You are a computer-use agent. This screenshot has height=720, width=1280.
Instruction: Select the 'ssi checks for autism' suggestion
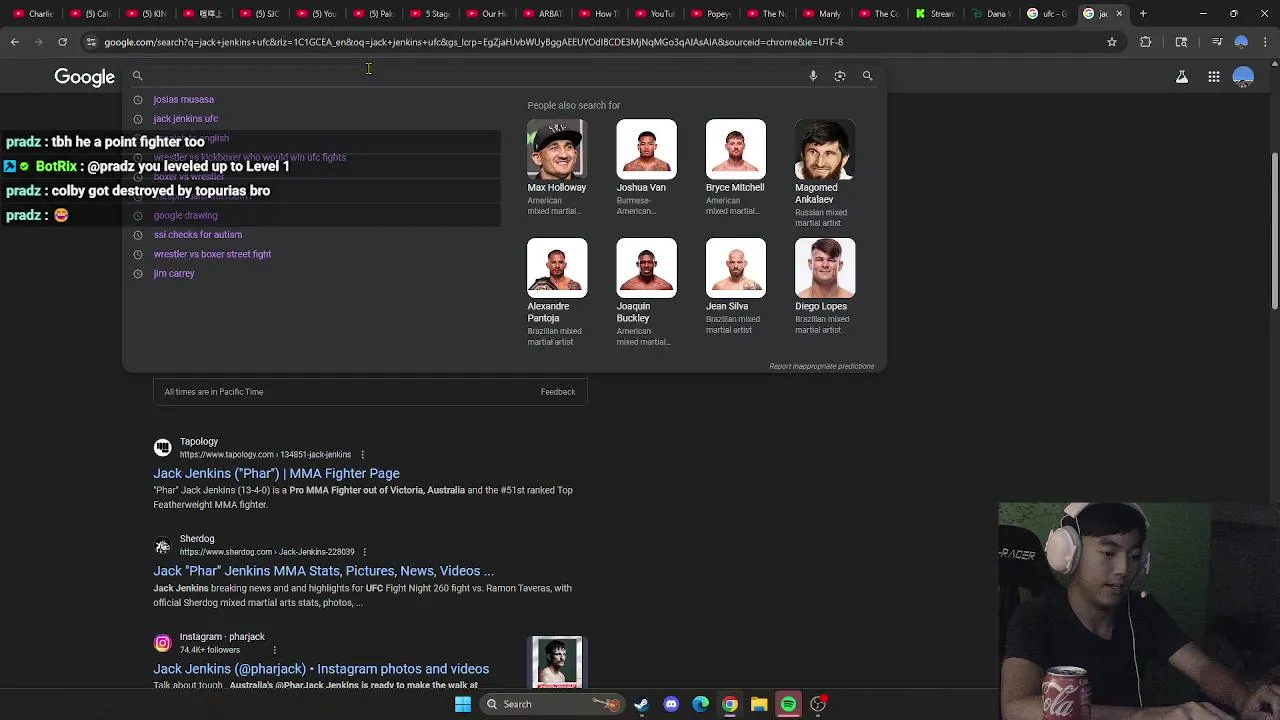(197, 234)
